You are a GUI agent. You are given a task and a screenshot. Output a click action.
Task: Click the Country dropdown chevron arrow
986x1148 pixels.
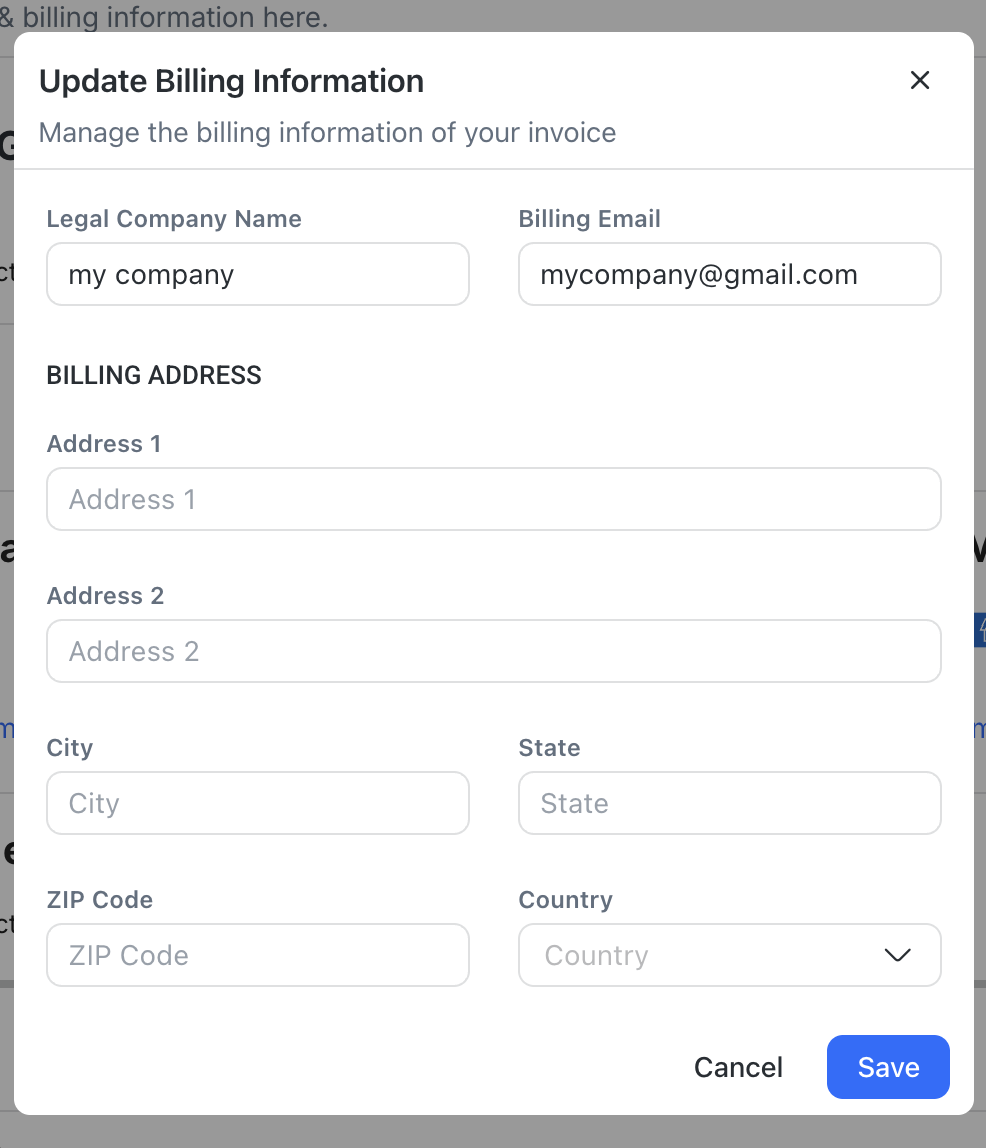[897, 955]
